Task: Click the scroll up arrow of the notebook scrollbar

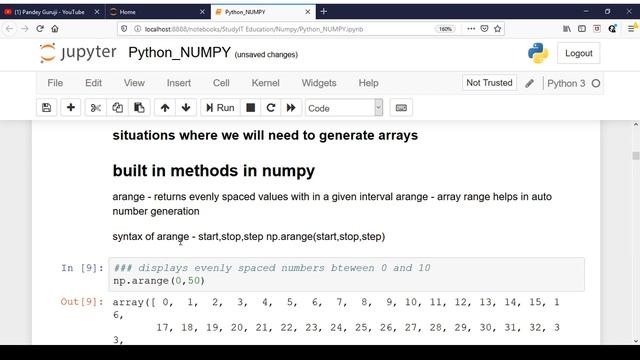Action: point(636,124)
